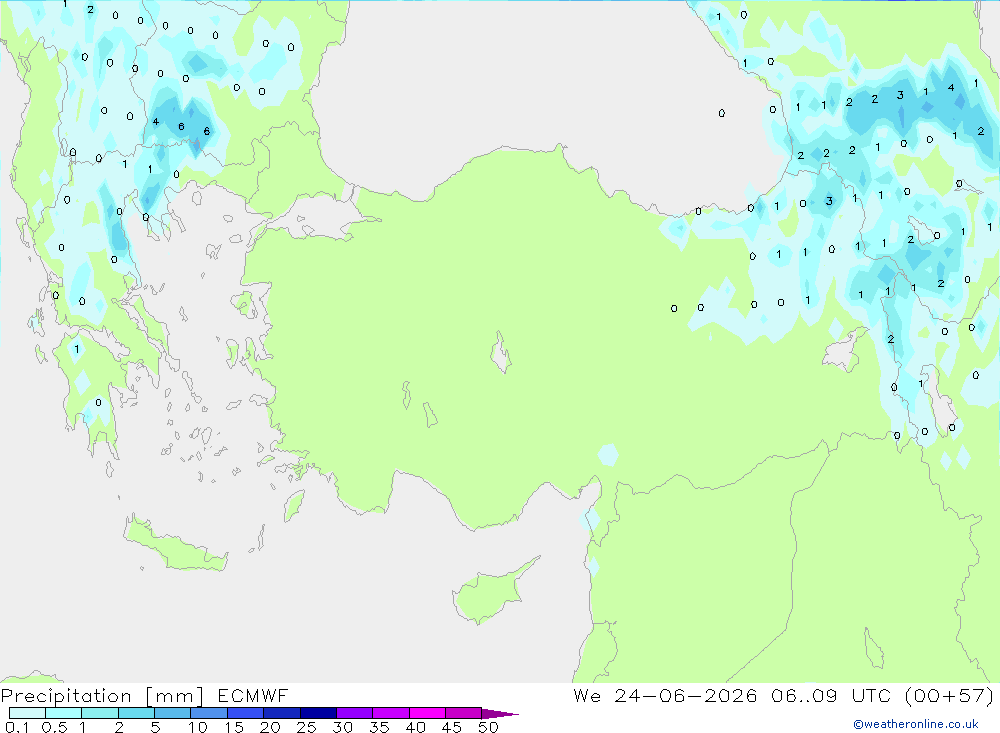
Task: Select the 5–10 mm legend color swatch
Action: point(173,713)
